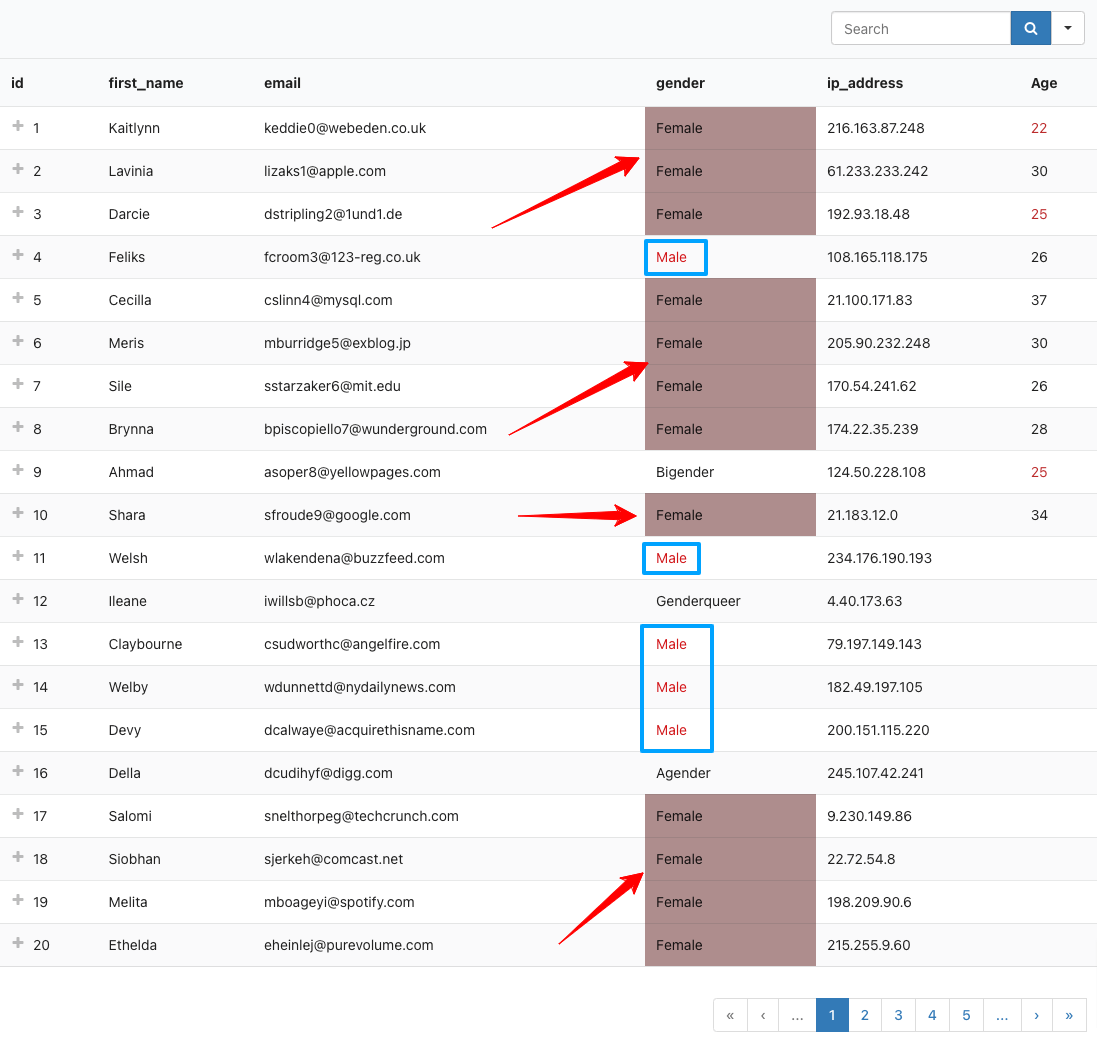The height and width of the screenshot is (1047, 1097).
Task: Go to next page using › arrow
Action: (1036, 1015)
